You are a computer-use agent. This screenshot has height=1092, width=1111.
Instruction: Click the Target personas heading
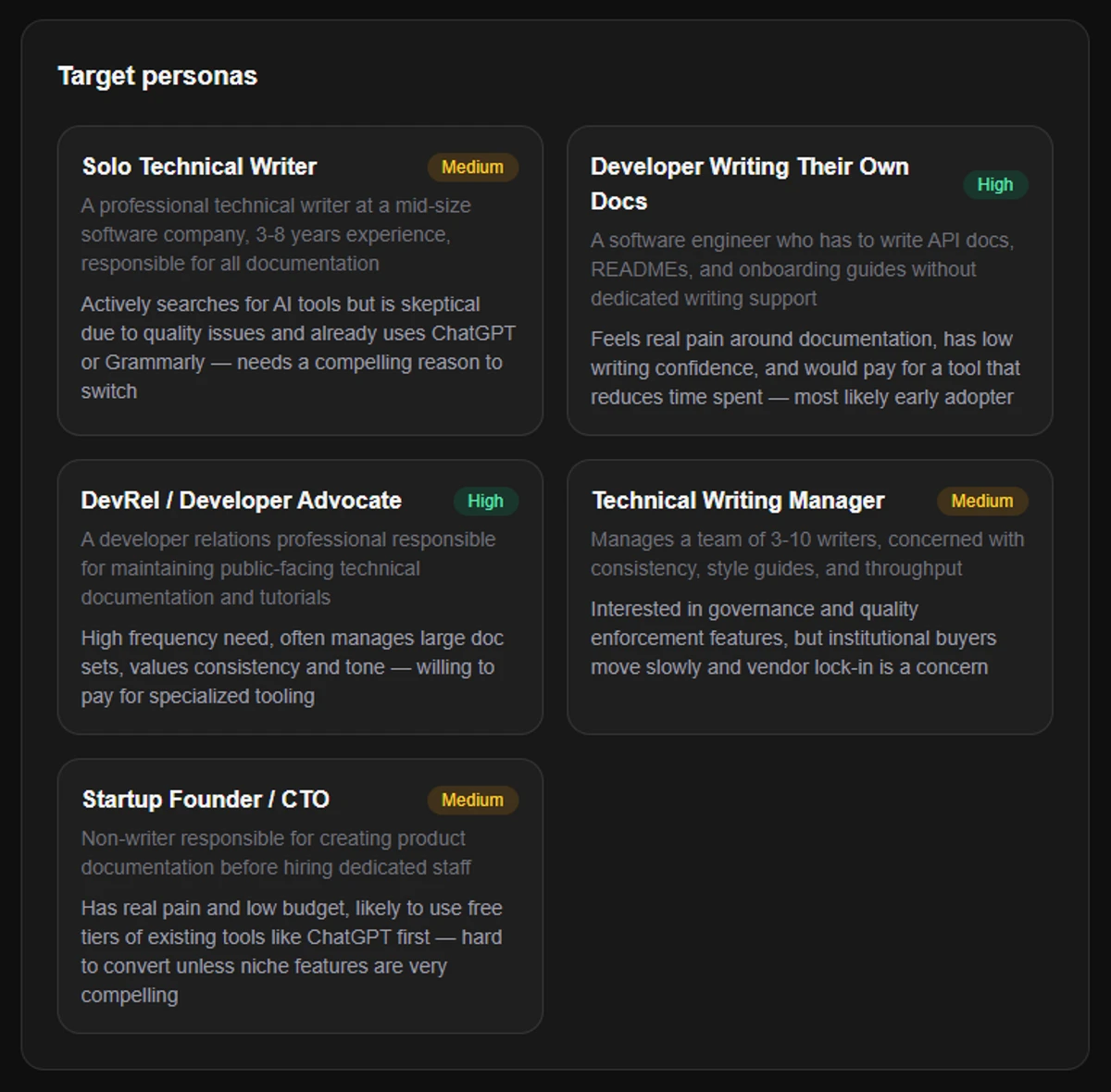pos(157,76)
